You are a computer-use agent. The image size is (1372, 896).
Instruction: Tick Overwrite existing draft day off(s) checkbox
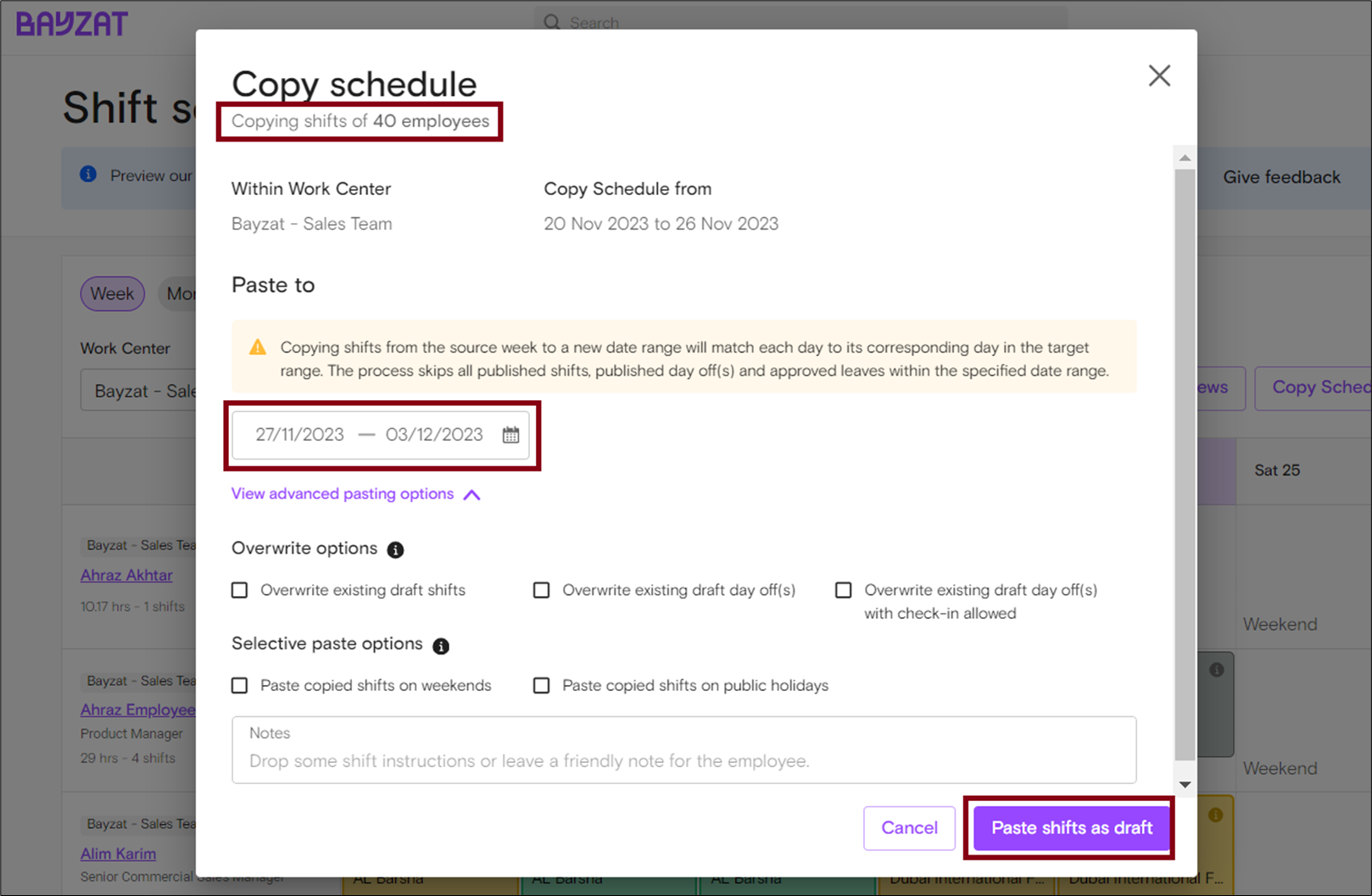(x=541, y=590)
